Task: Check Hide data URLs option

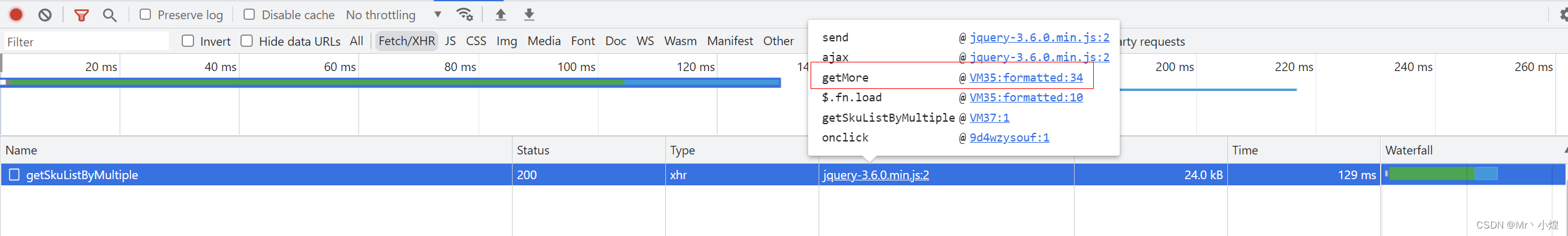Action: pyautogui.click(x=247, y=41)
